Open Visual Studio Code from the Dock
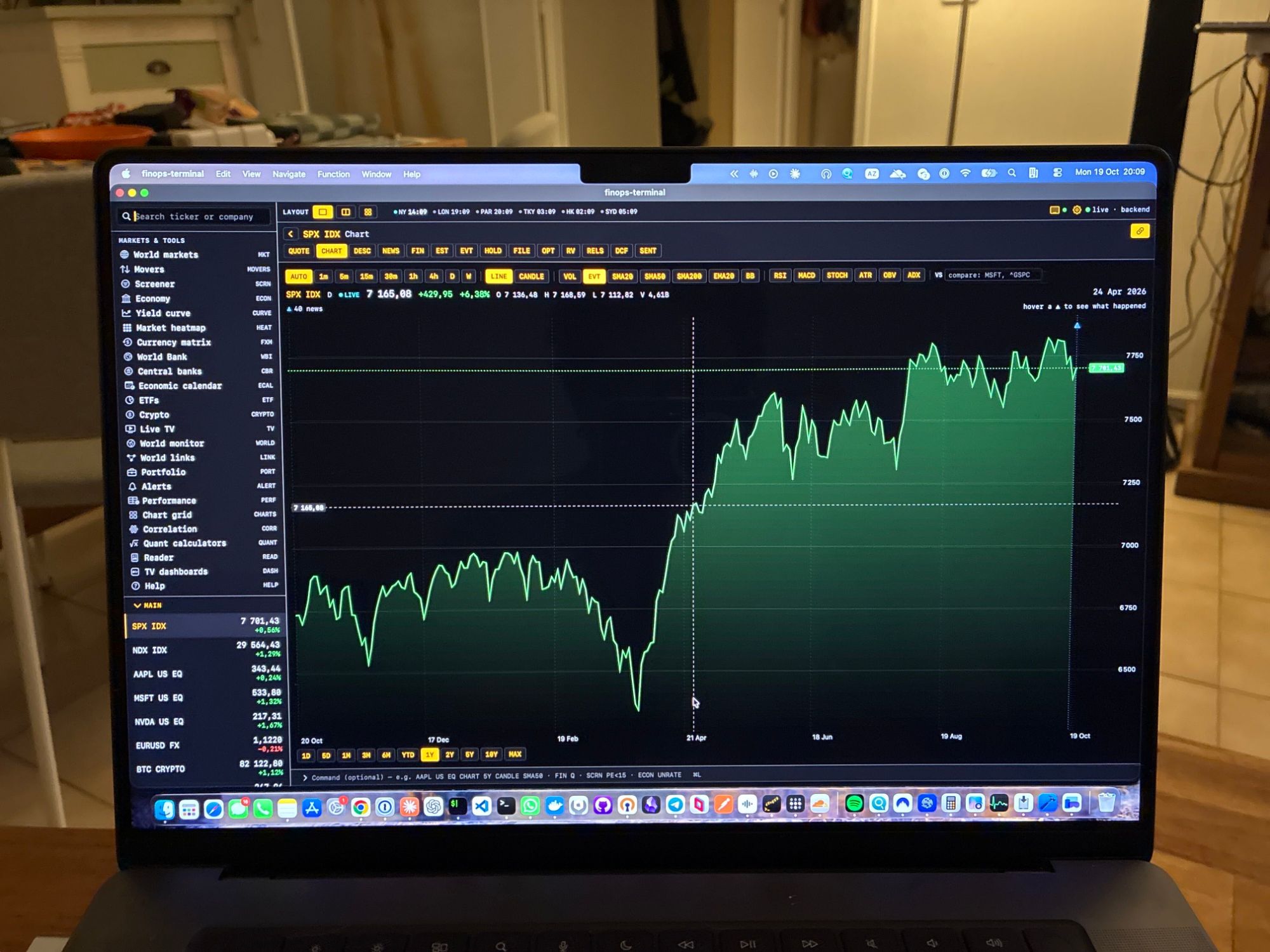Viewport: 1270px width, 952px height. 482,806
